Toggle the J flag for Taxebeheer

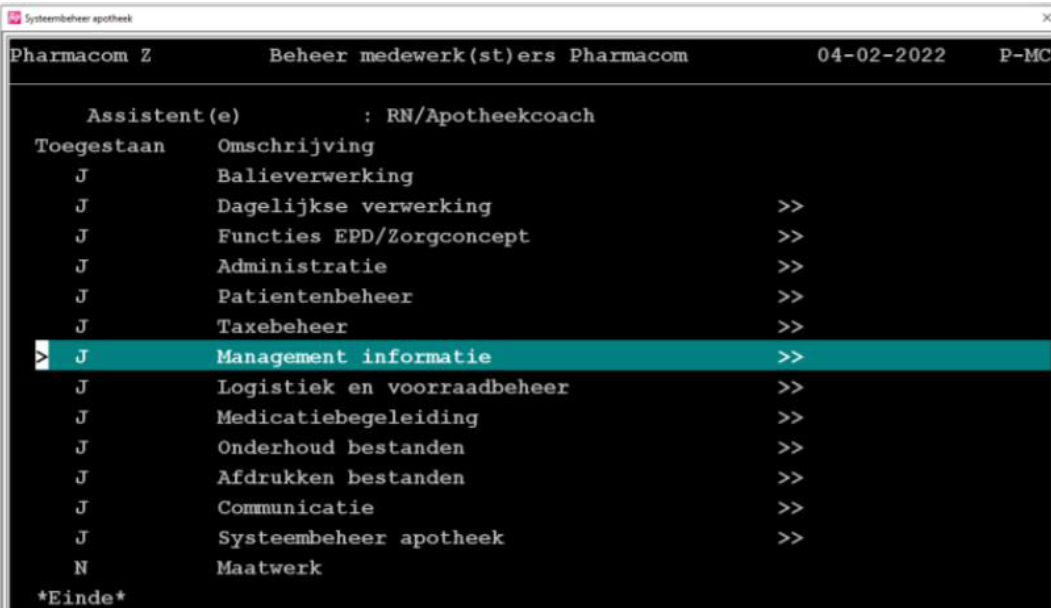point(81,327)
